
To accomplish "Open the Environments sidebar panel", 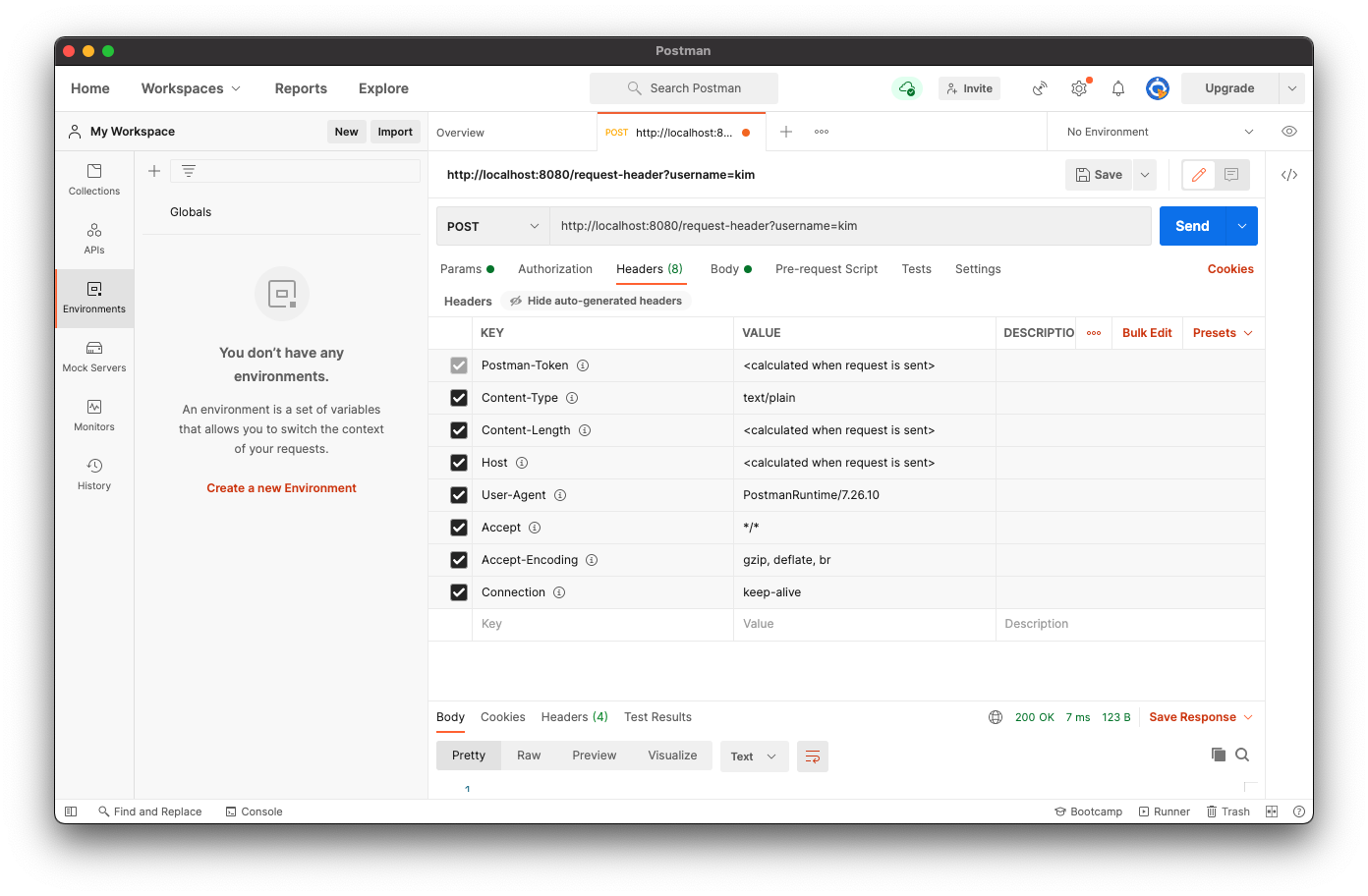I will click(x=94, y=298).
